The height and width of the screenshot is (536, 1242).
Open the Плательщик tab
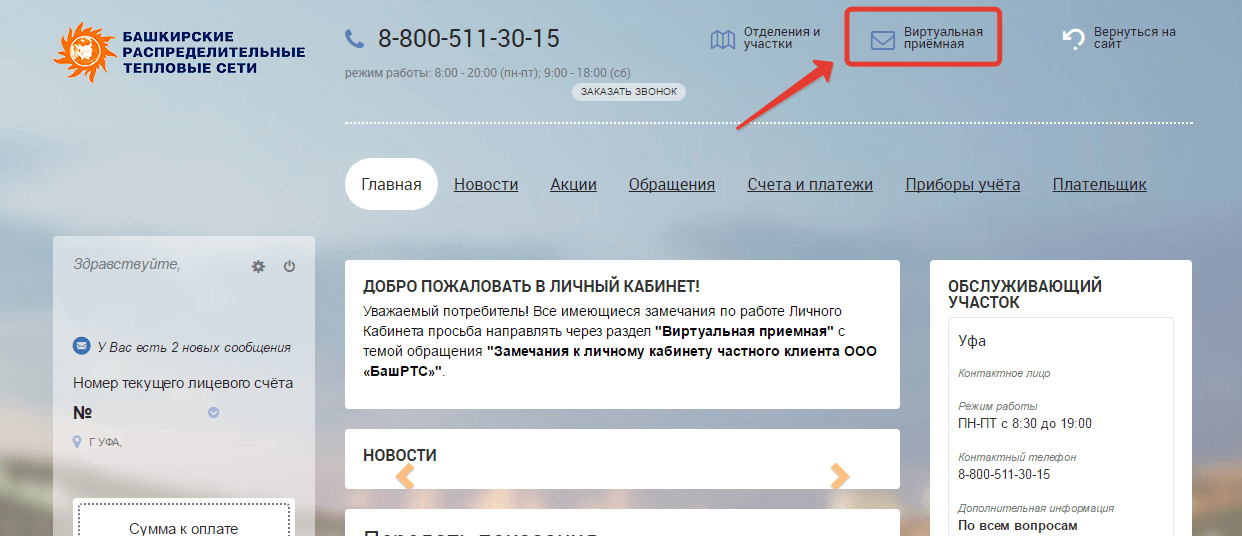point(1100,184)
